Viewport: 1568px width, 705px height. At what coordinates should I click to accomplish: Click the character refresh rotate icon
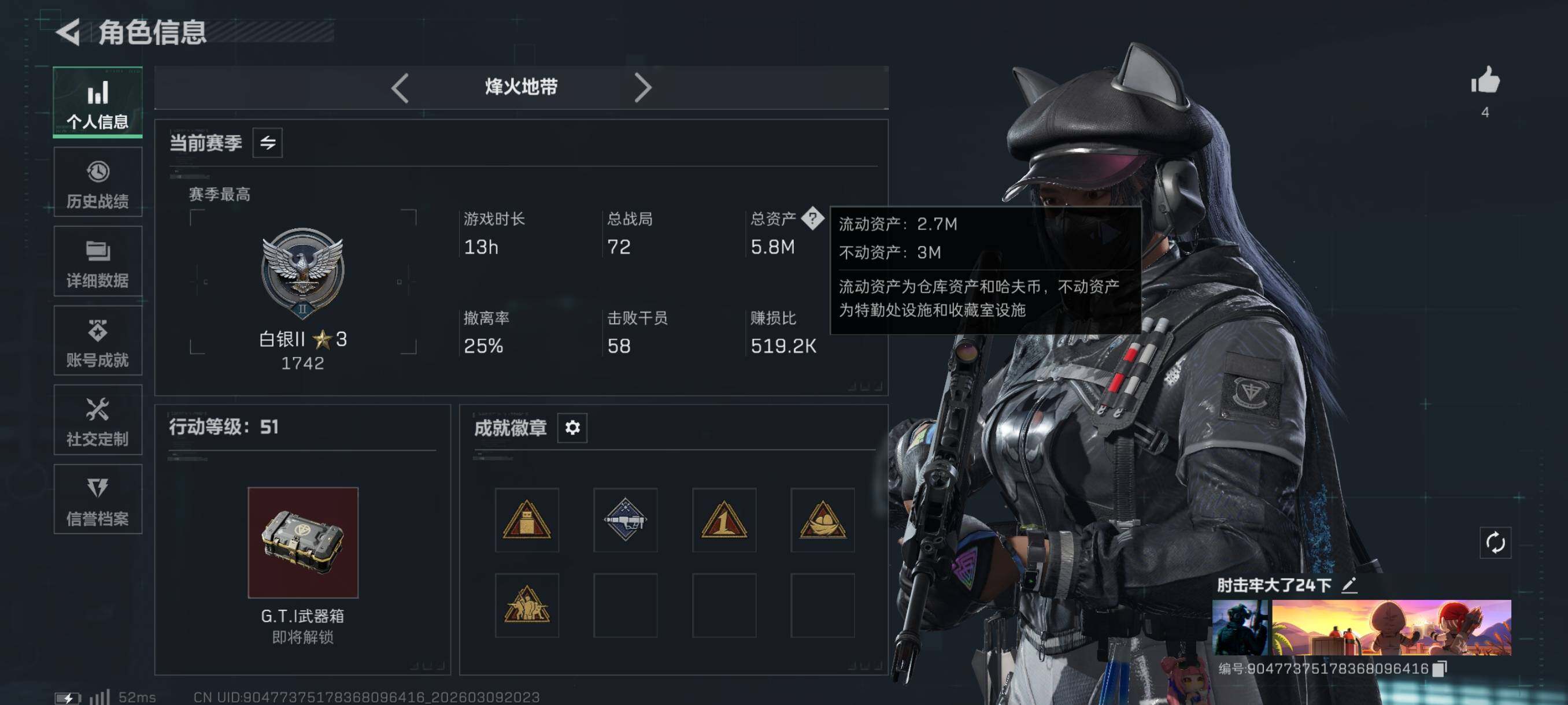point(1495,542)
